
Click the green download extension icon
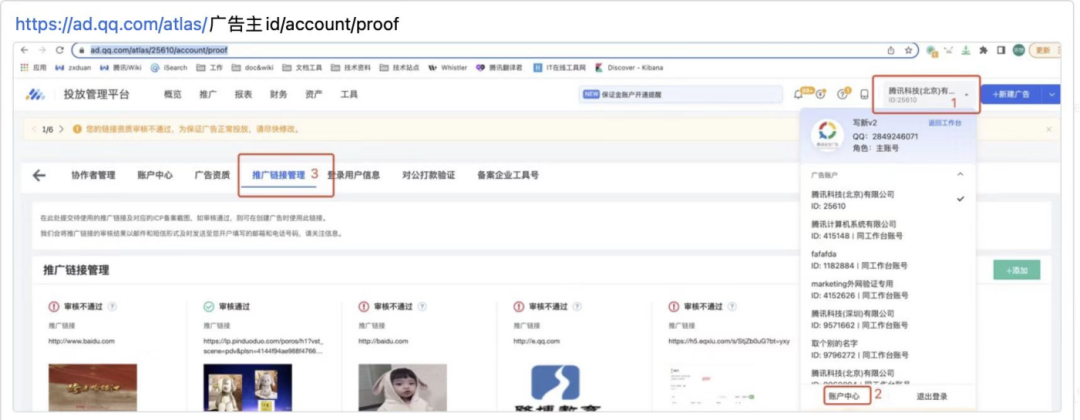click(966, 50)
